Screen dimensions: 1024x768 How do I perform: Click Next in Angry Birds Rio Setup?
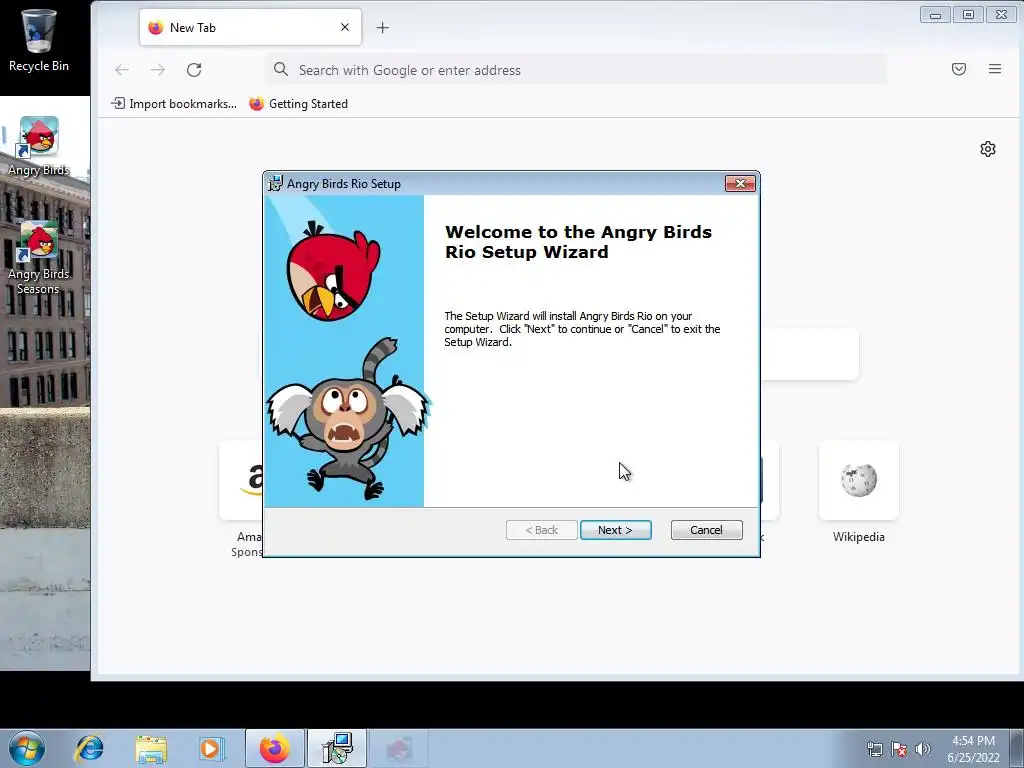pyautogui.click(x=615, y=530)
